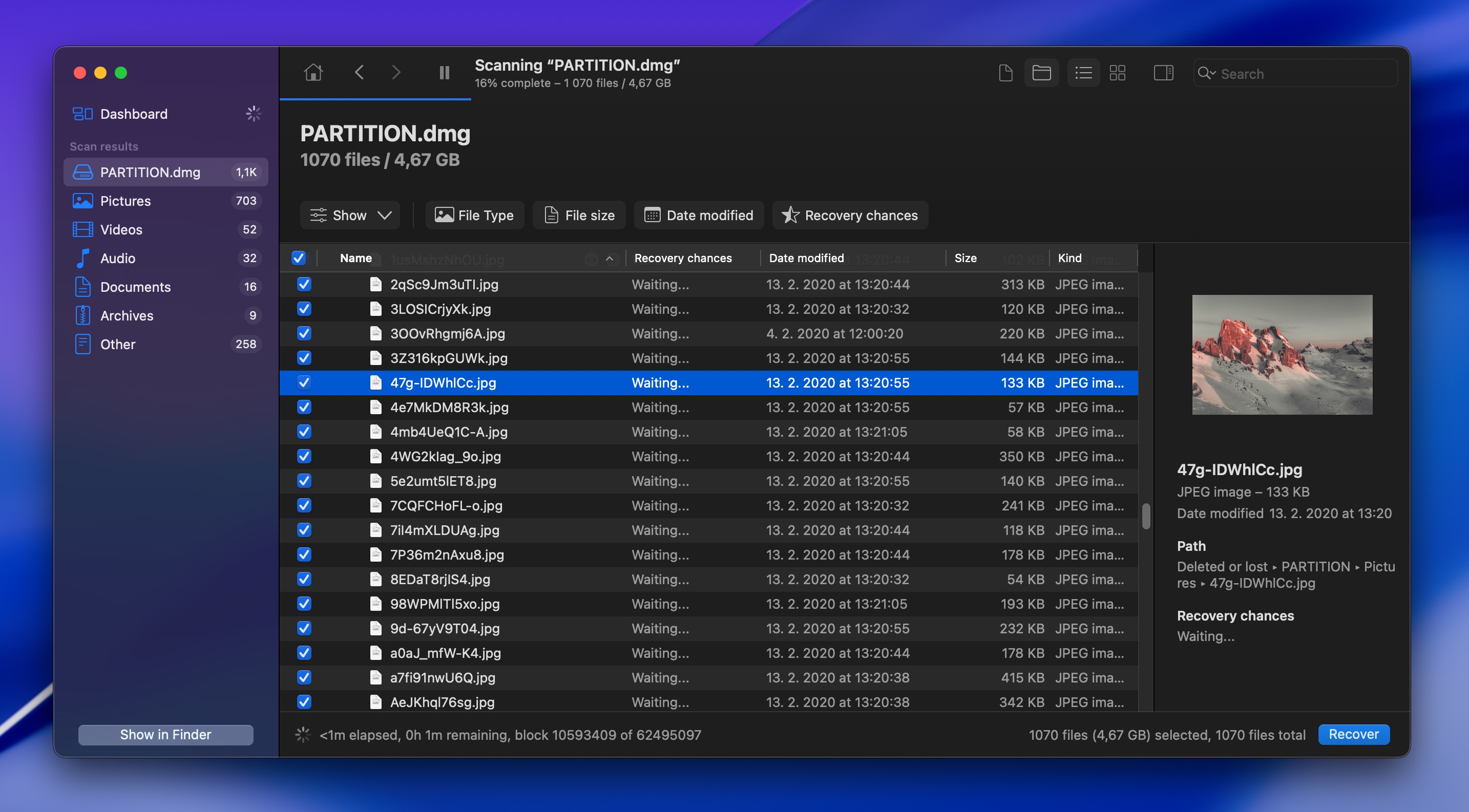The width and height of the screenshot is (1469, 812).
Task: Click the Recover button
Action: pyautogui.click(x=1354, y=735)
